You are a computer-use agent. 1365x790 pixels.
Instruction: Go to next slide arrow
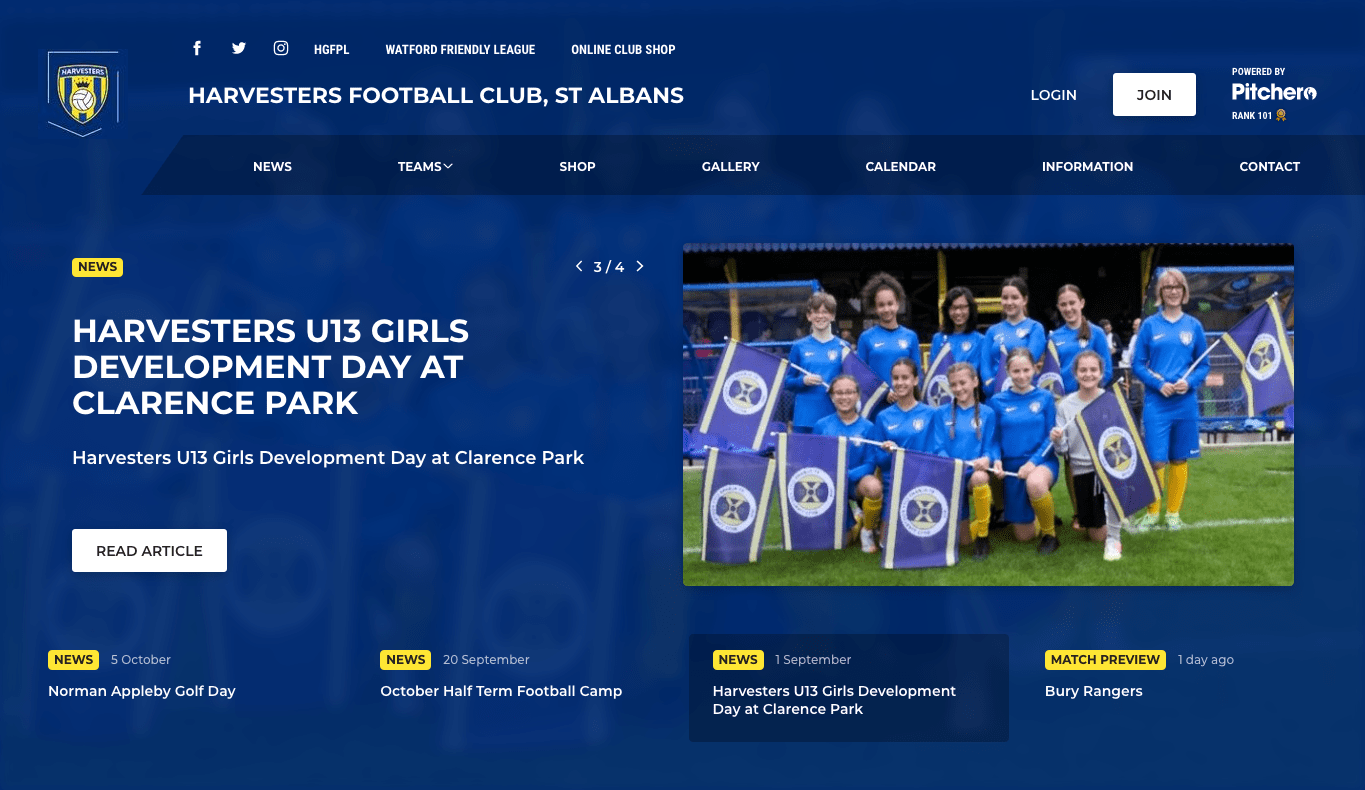pyautogui.click(x=640, y=266)
